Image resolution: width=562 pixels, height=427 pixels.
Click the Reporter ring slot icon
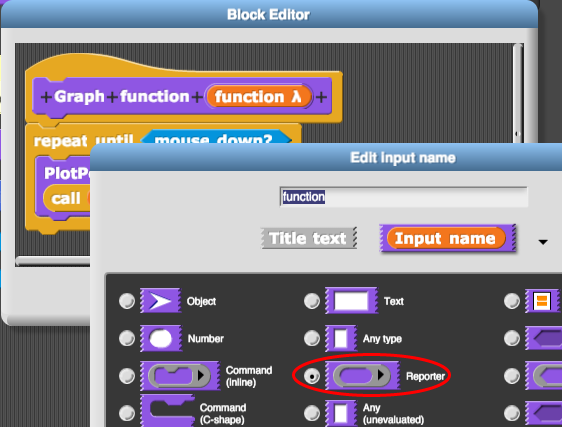point(362,375)
